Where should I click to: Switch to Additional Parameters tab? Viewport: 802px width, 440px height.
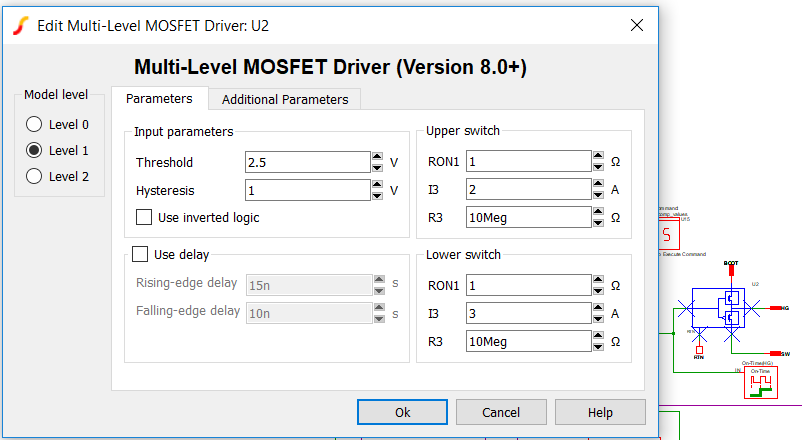tap(285, 99)
